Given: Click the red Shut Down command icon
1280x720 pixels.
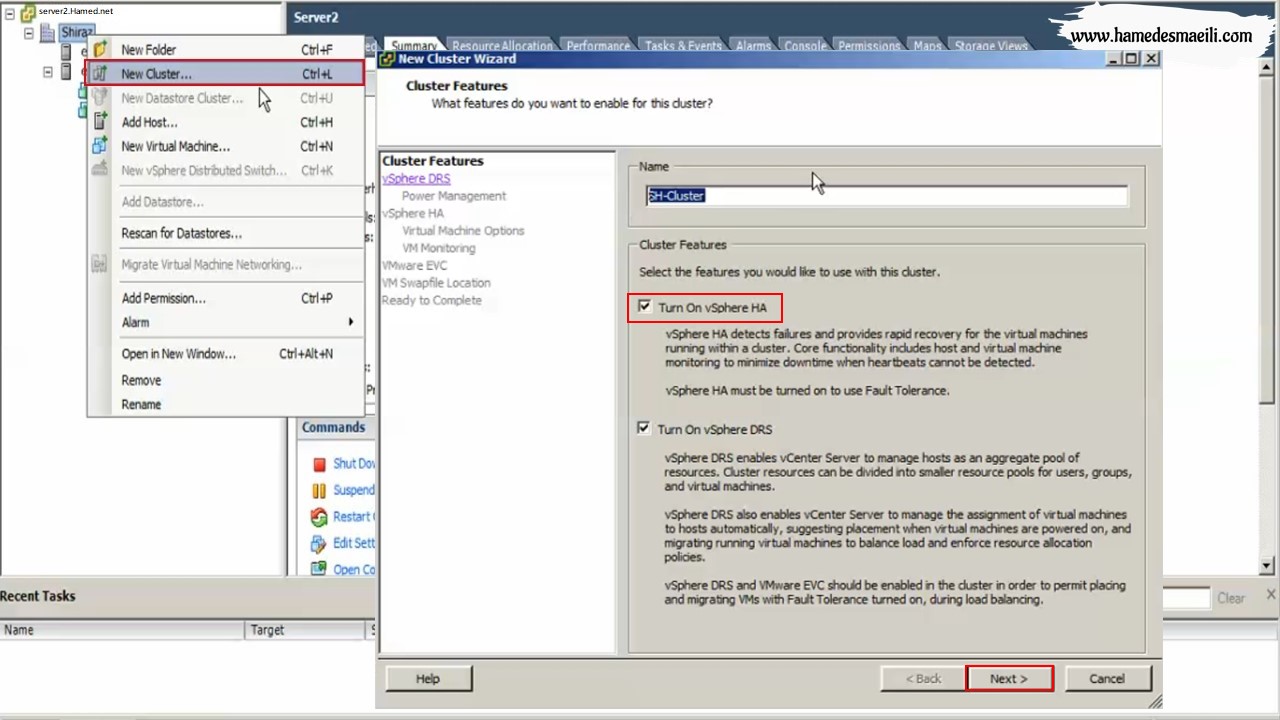Looking at the screenshot, I should click(x=319, y=464).
